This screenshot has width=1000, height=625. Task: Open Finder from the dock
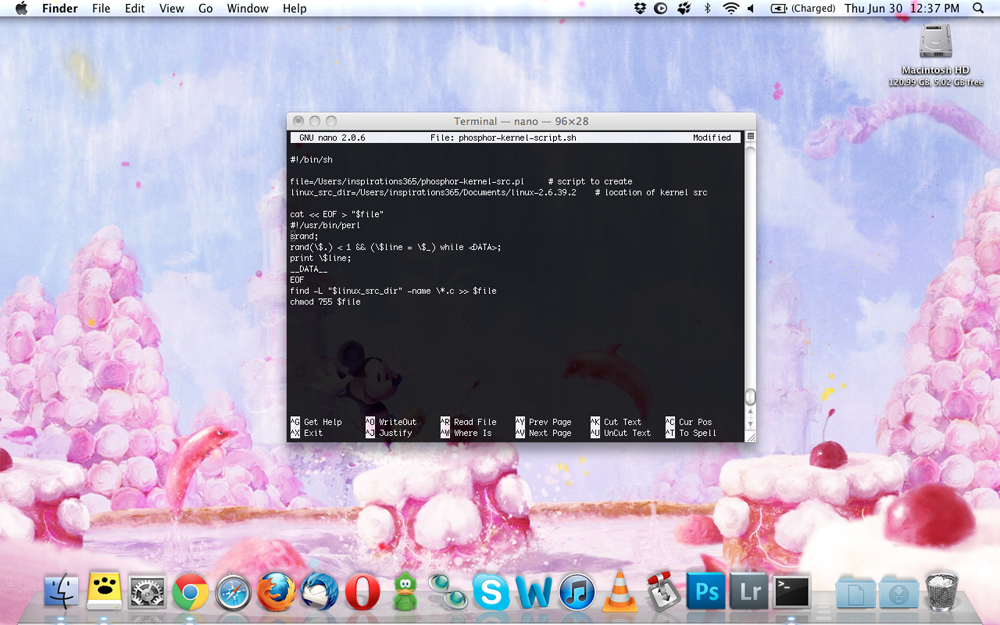click(x=62, y=591)
